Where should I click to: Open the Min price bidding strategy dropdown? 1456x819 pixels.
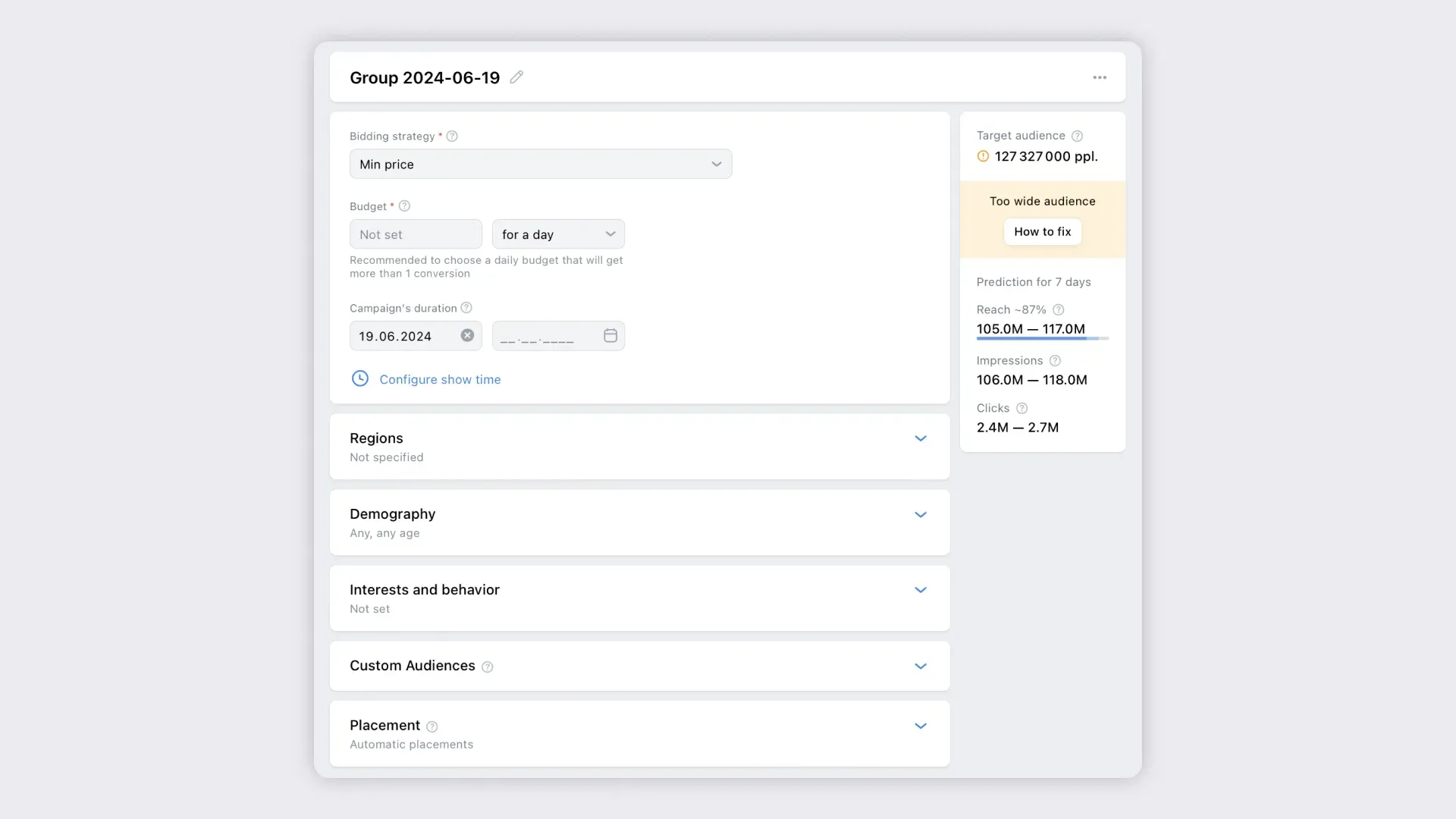pos(540,164)
